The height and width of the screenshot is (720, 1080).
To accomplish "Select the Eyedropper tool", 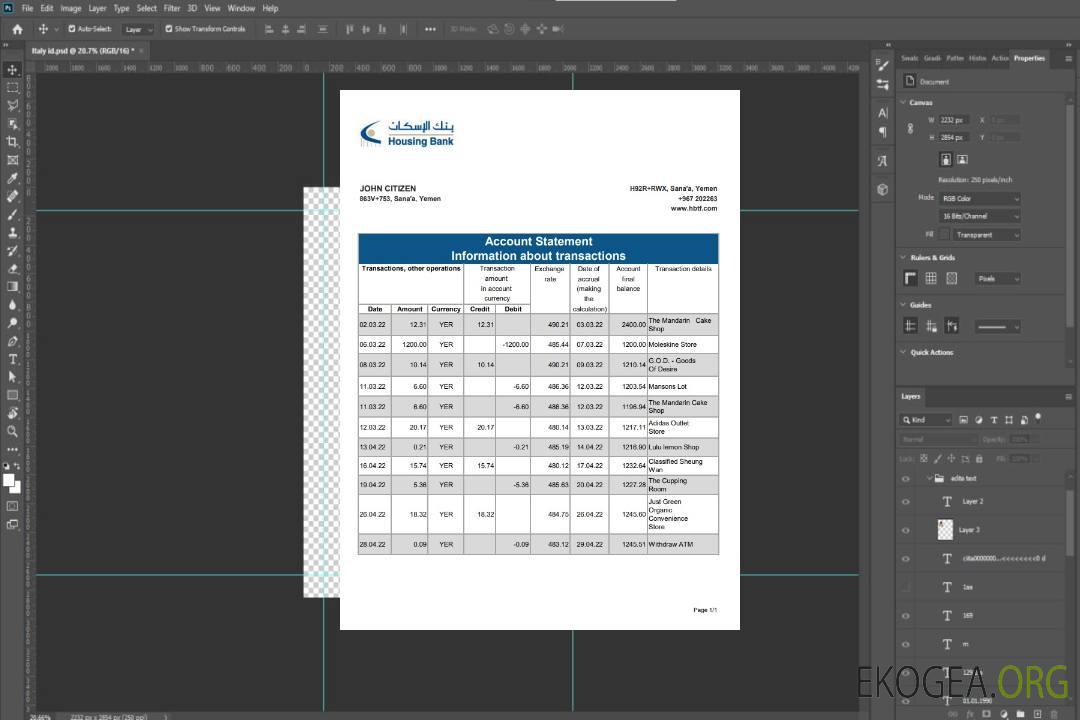I will [x=13, y=178].
